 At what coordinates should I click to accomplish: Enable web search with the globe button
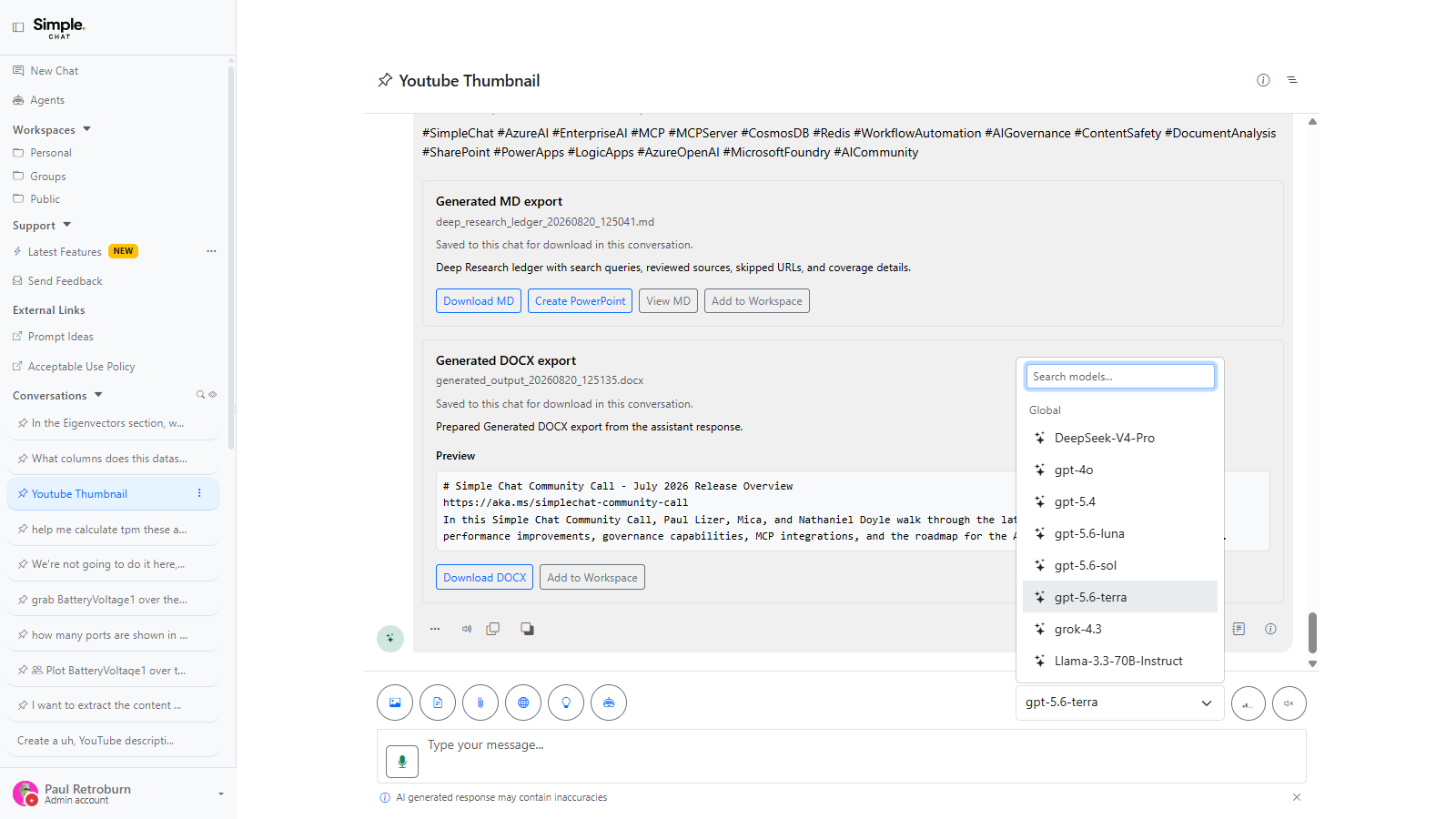(x=523, y=703)
